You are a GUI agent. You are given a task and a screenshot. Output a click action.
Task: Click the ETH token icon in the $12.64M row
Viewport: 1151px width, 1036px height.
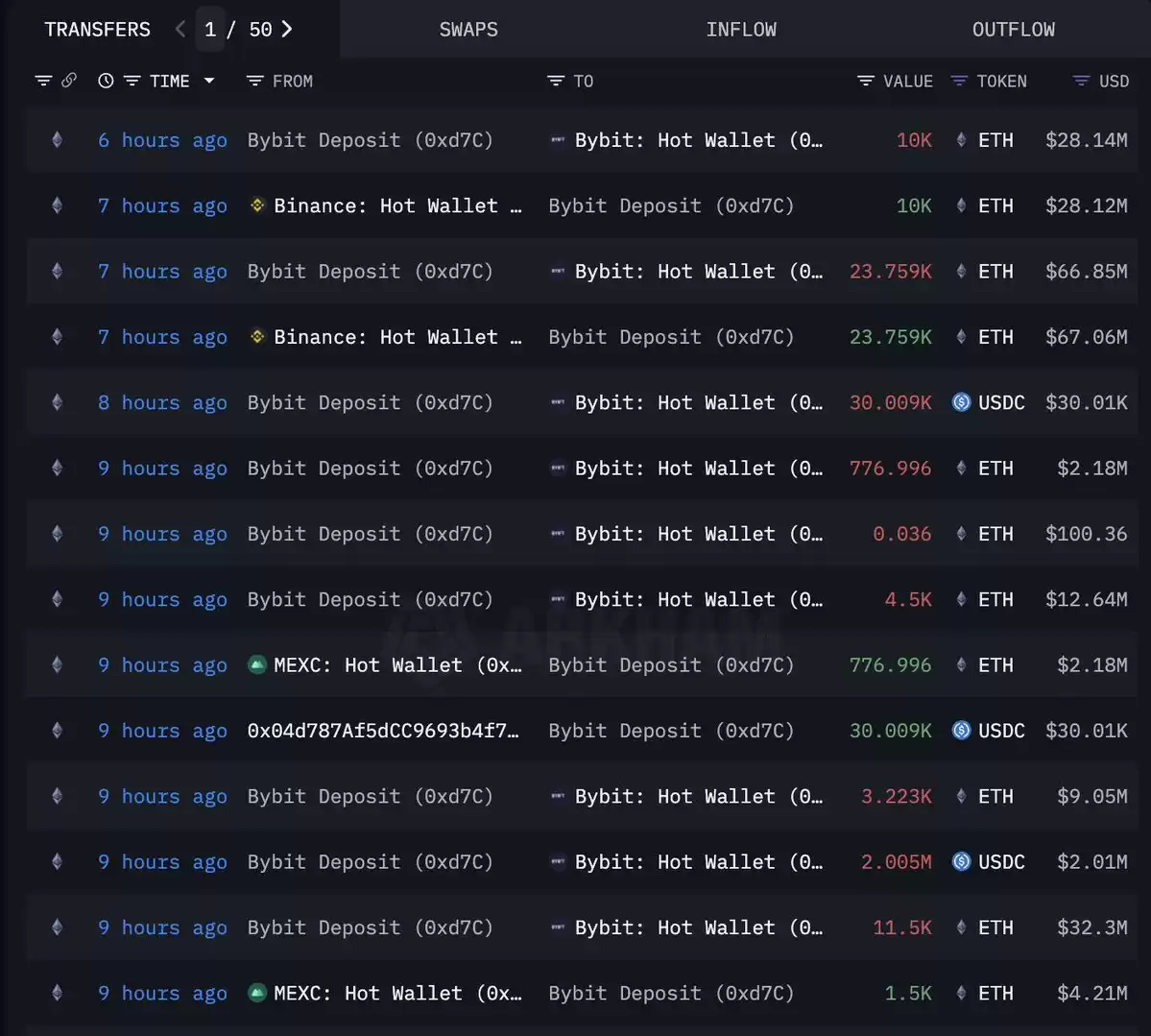pos(961,600)
